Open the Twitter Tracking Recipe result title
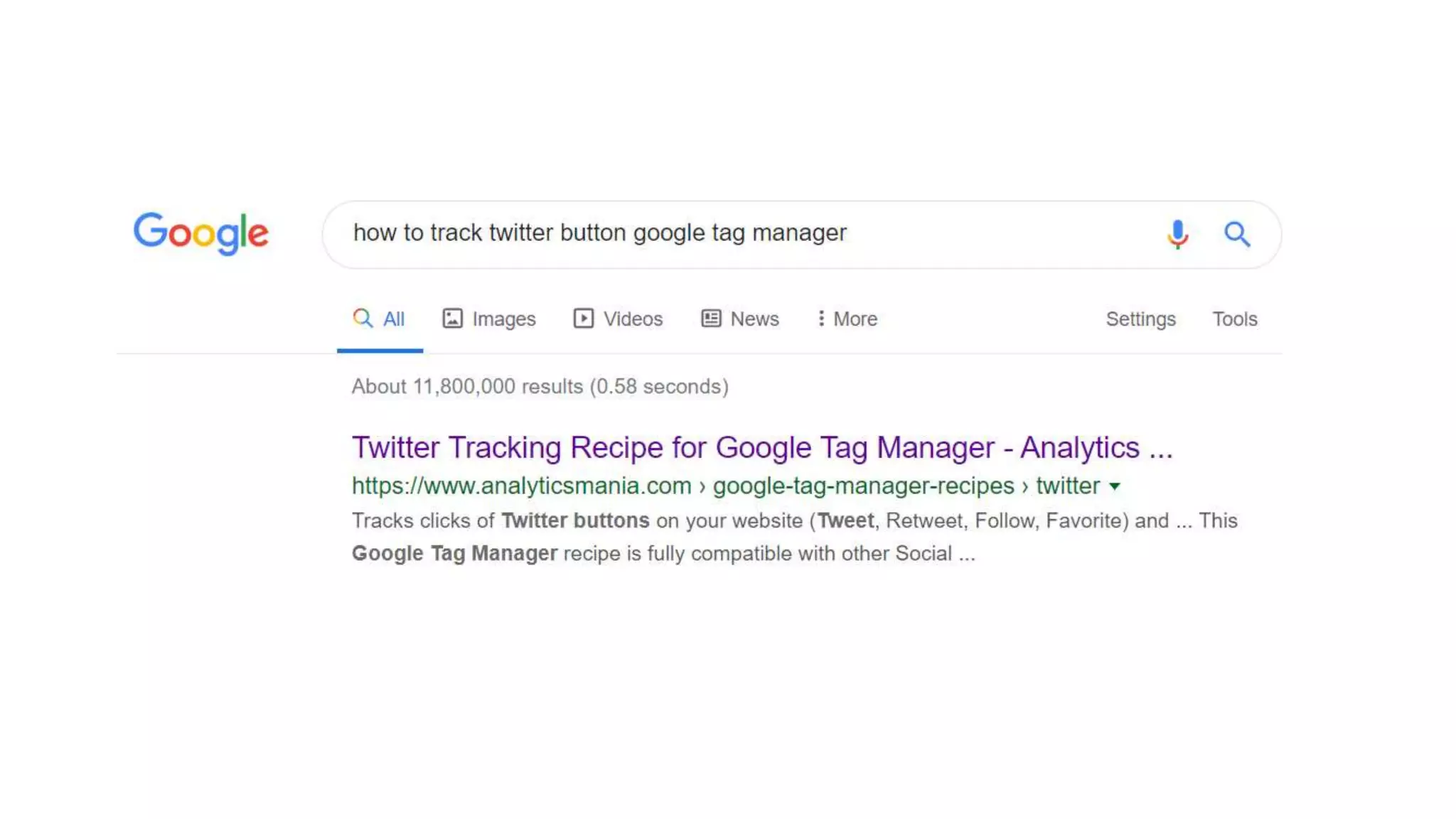Viewport: 1456px width, 819px height. coord(761,448)
